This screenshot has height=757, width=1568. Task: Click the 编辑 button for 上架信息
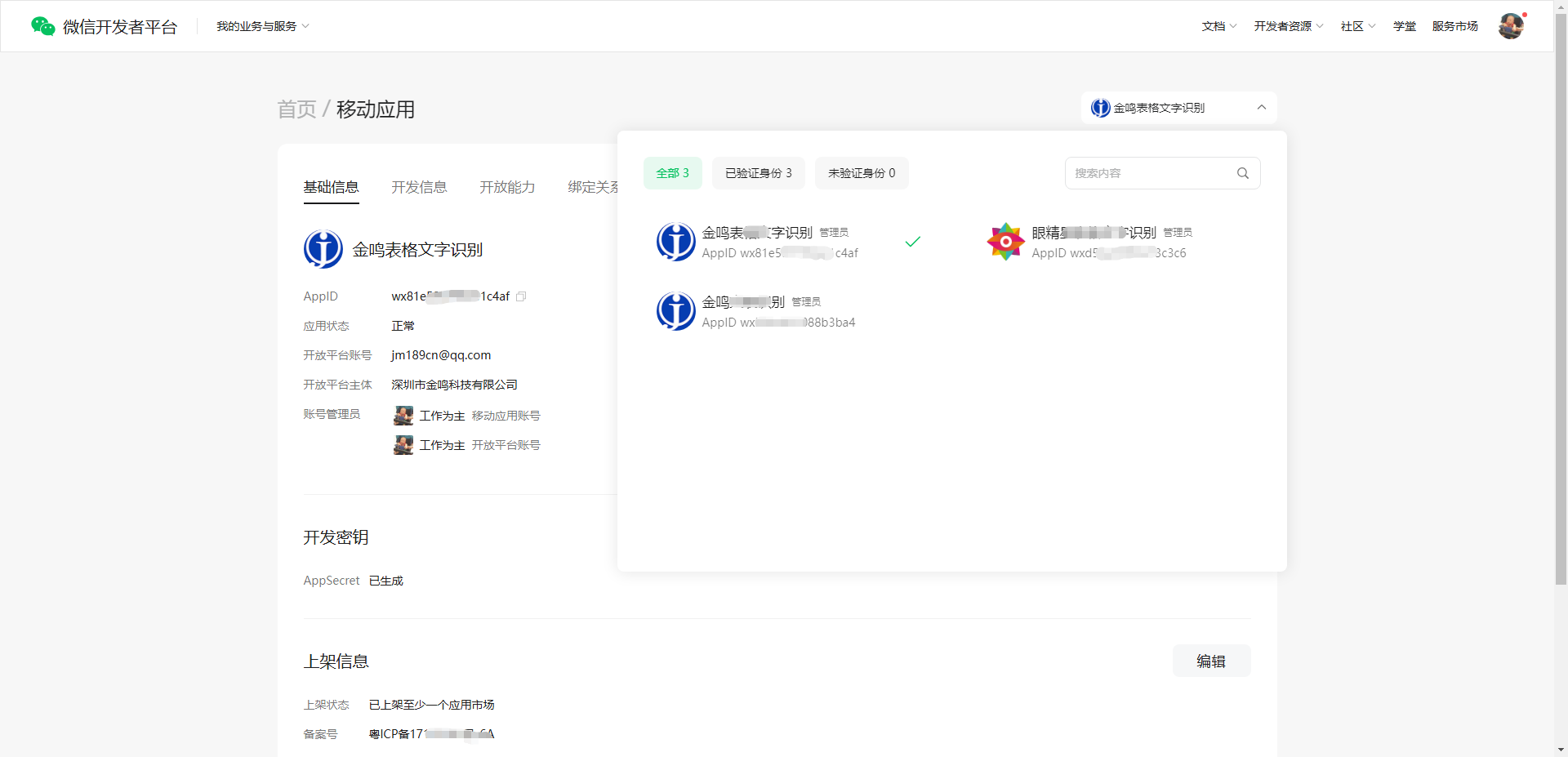click(x=1212, y=661)
